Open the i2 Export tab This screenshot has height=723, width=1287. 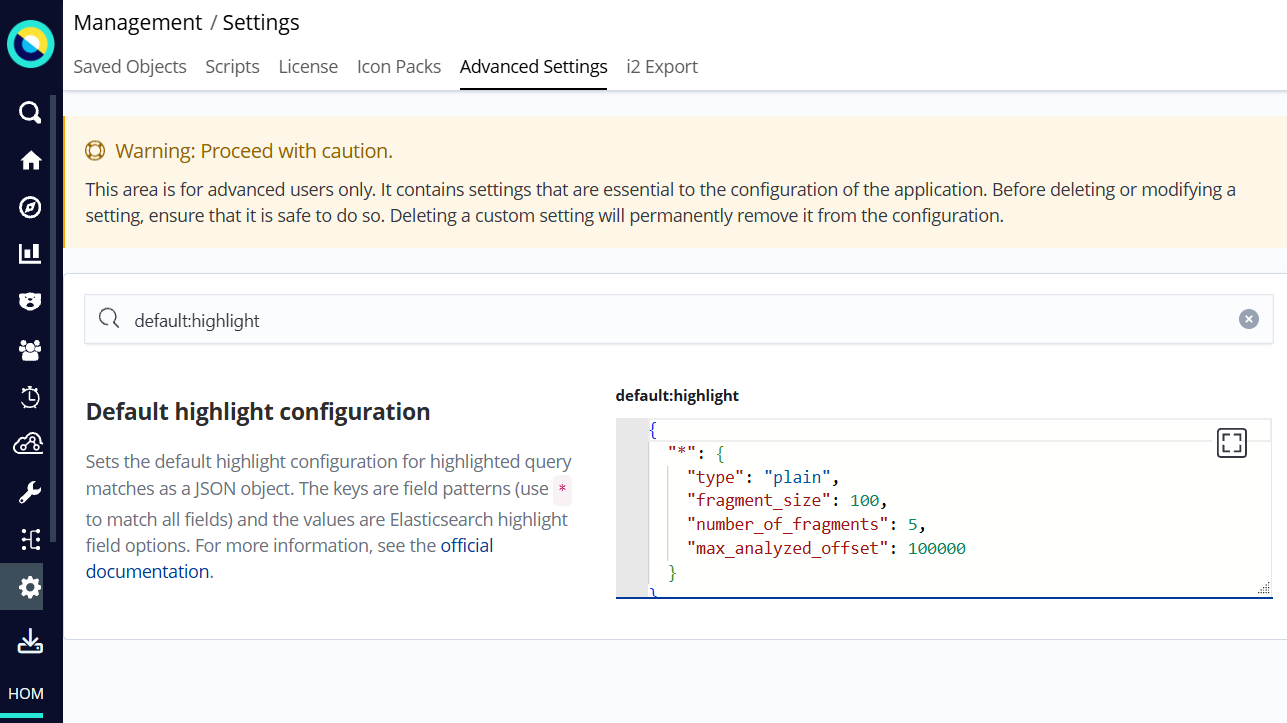[x=662, y=67]
